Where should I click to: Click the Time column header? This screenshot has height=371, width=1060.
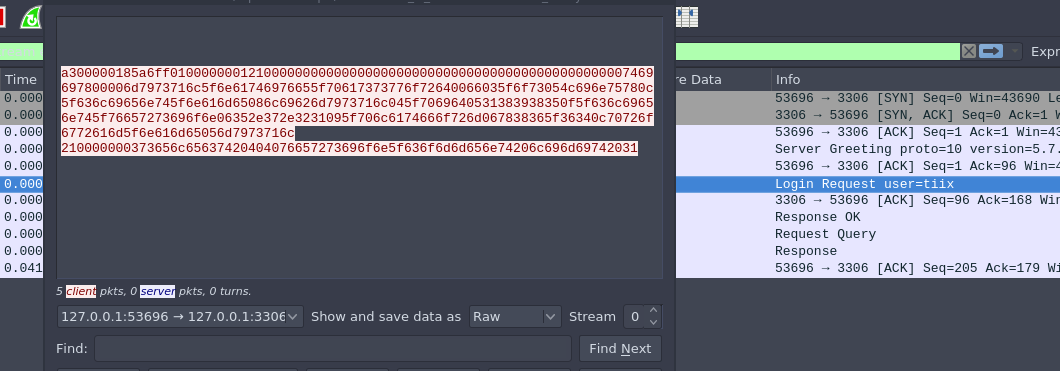21,80
